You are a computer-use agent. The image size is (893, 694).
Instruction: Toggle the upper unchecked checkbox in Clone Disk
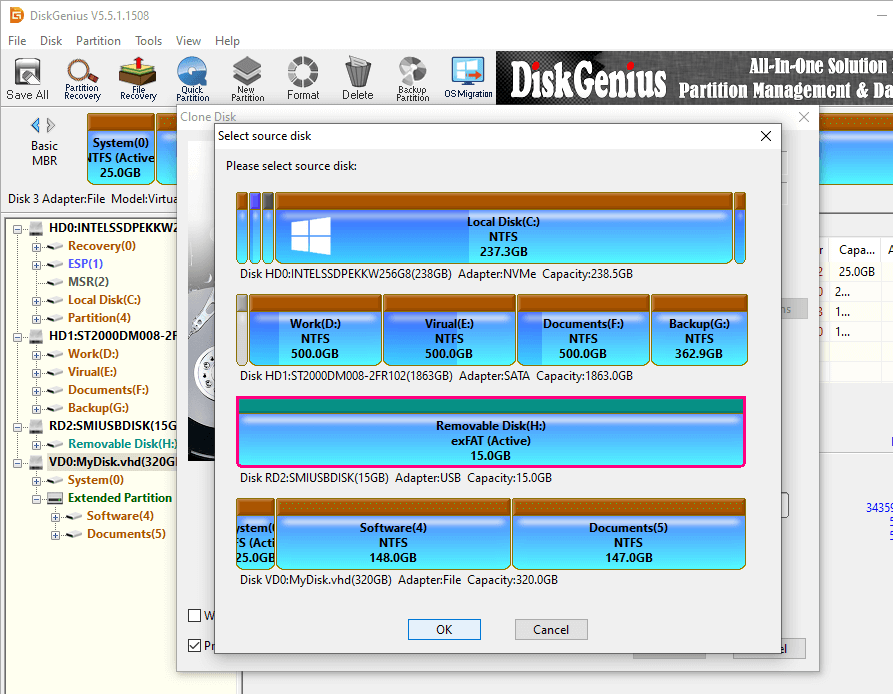[x=195, y=615]
